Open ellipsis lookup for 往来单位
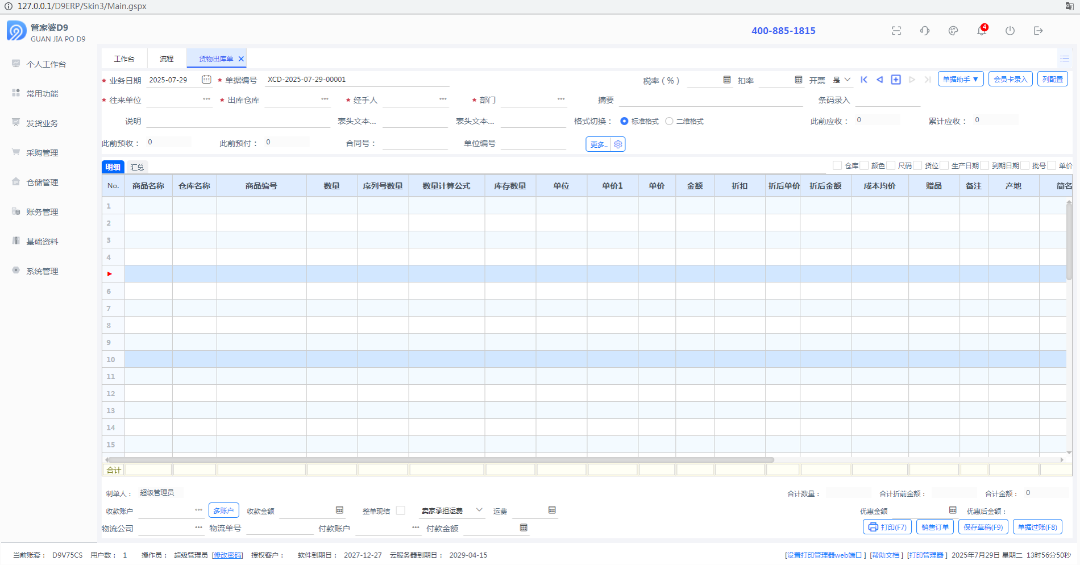1080x565 pixels. (x=206, y=100)
